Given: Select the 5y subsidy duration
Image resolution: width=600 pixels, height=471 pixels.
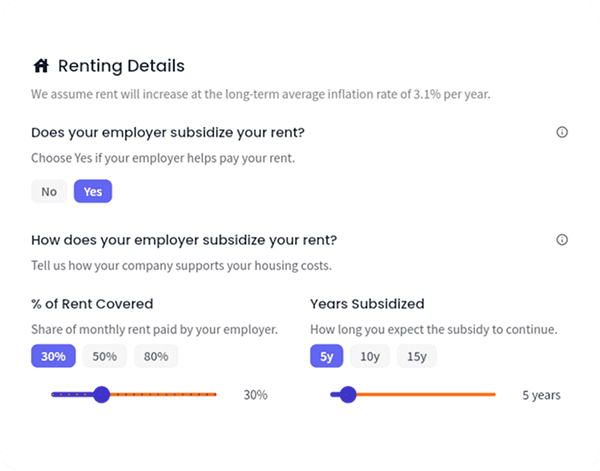Looking at the screenshot, I should click(327, 356).
